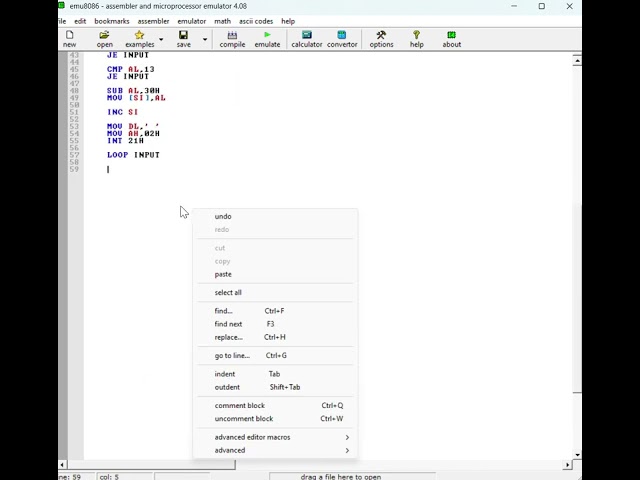The width and height of the screenshot is (640, 480).
Task: Expand the examples dropdown arrow
Action: coord(161,40)
